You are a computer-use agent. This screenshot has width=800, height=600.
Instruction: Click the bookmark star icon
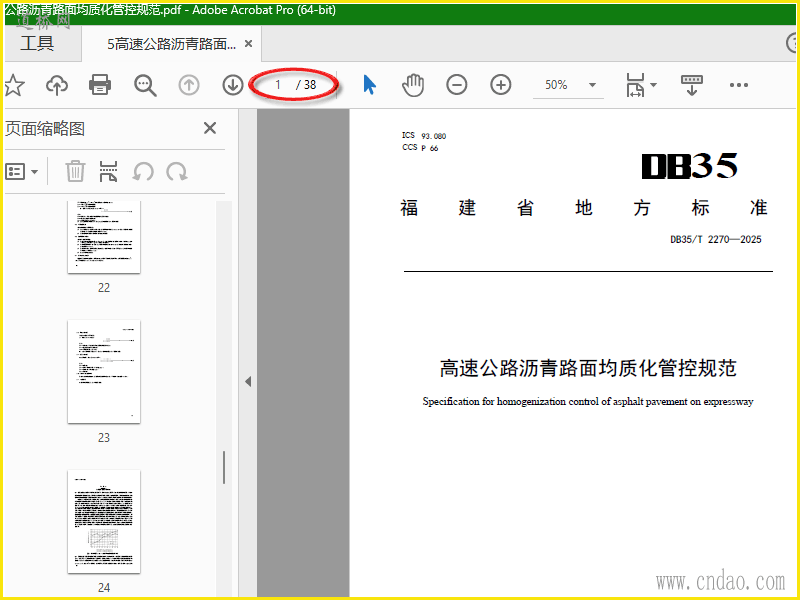pos(14,85)
